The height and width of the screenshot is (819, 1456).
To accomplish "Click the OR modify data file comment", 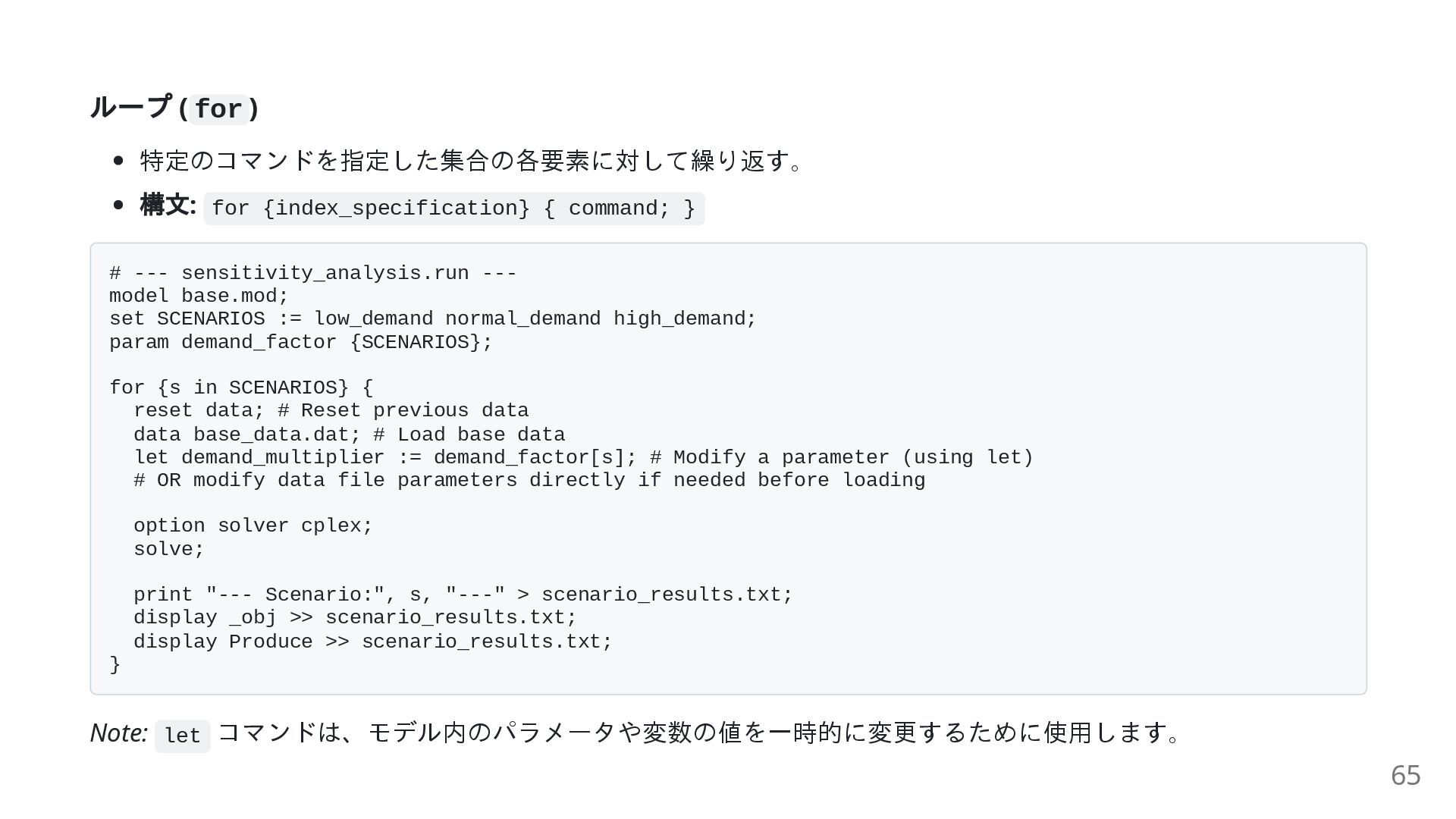I will (529, 480).
